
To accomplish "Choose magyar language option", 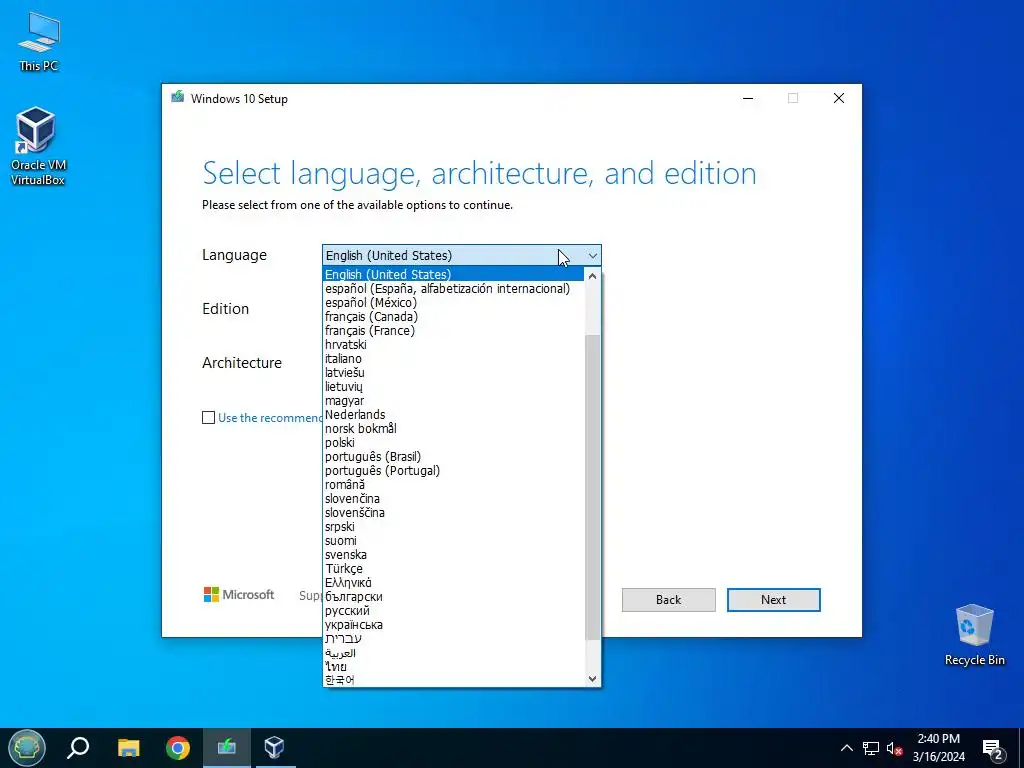I will pyautogui.click(x=454, y=400).
